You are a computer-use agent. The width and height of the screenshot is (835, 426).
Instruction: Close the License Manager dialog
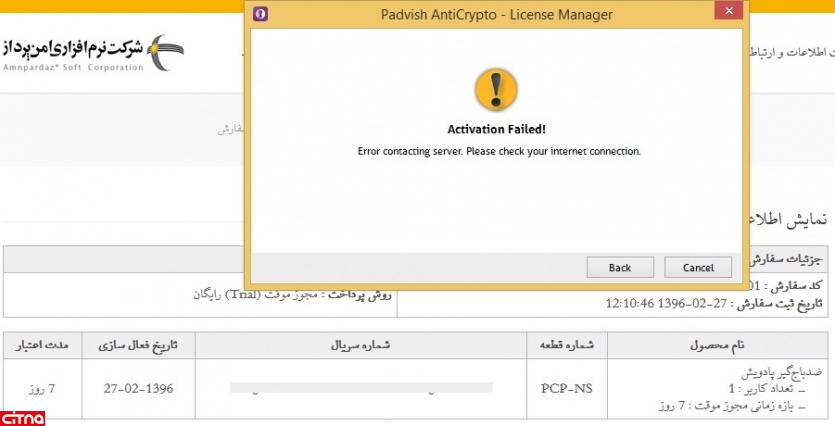point(729,11)
